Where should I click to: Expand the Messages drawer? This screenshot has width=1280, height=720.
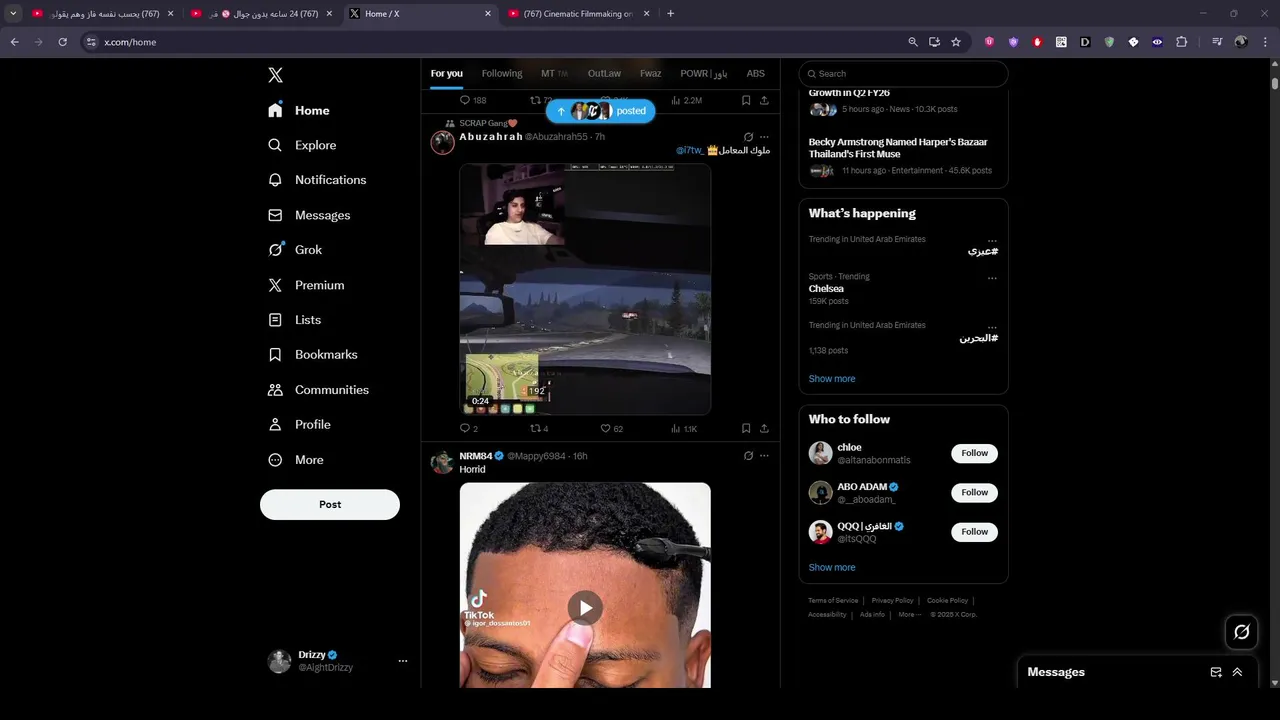[x=1237, y=672]
